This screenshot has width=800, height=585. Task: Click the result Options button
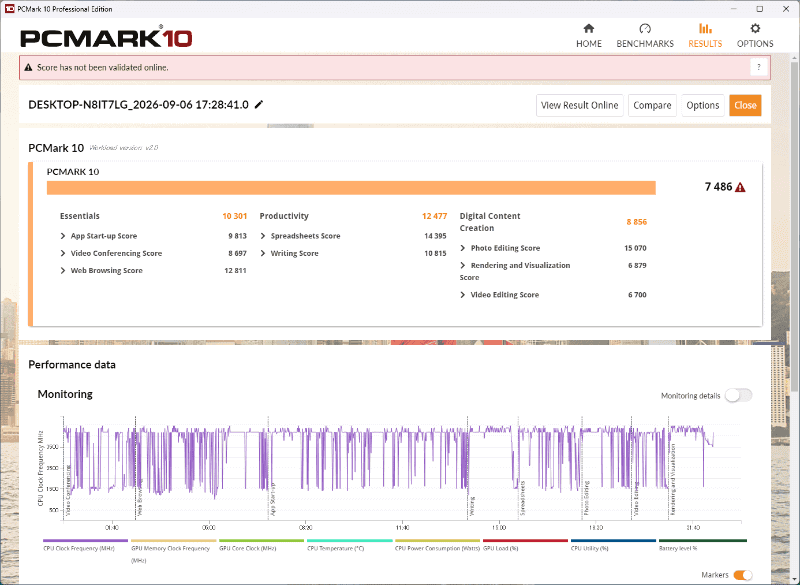click(703, 106)
